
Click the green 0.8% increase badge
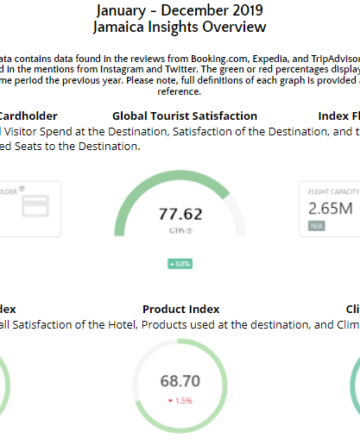pos(180,264)
